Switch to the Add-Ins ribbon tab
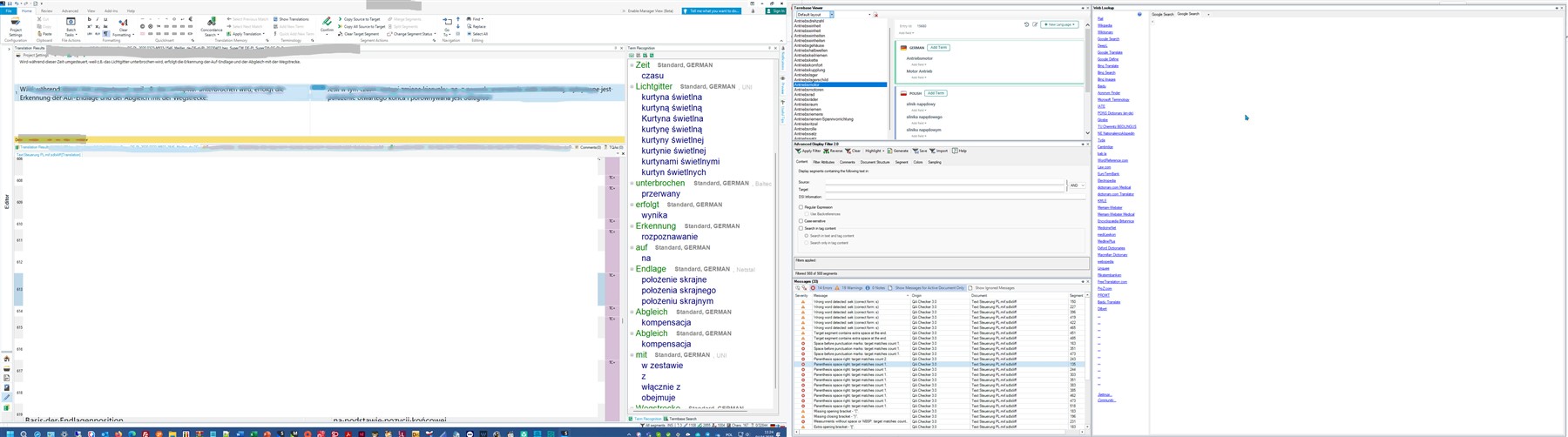The height and width of the screenshot is (437, 1568). pos(111,11)
